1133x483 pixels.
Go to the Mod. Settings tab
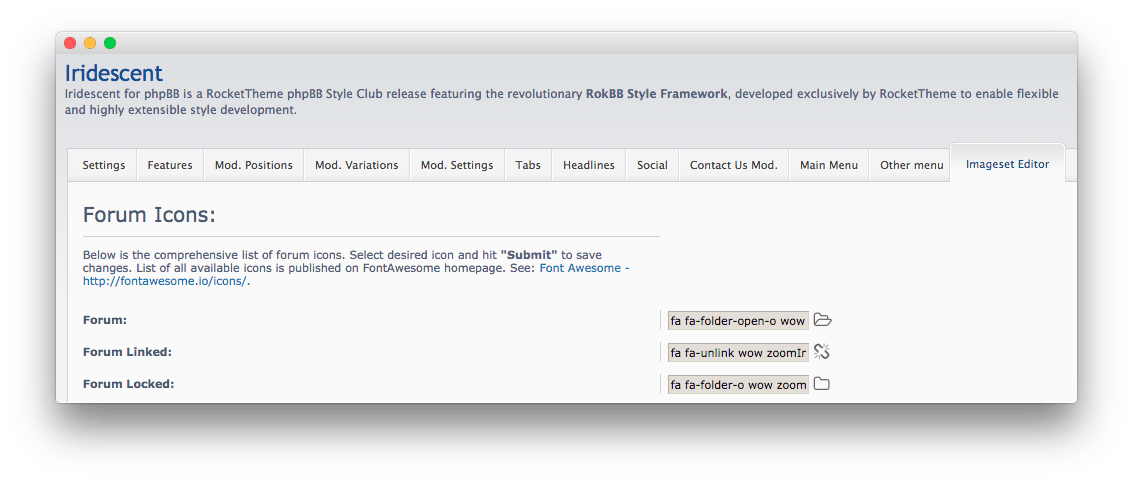pos(457,165)
